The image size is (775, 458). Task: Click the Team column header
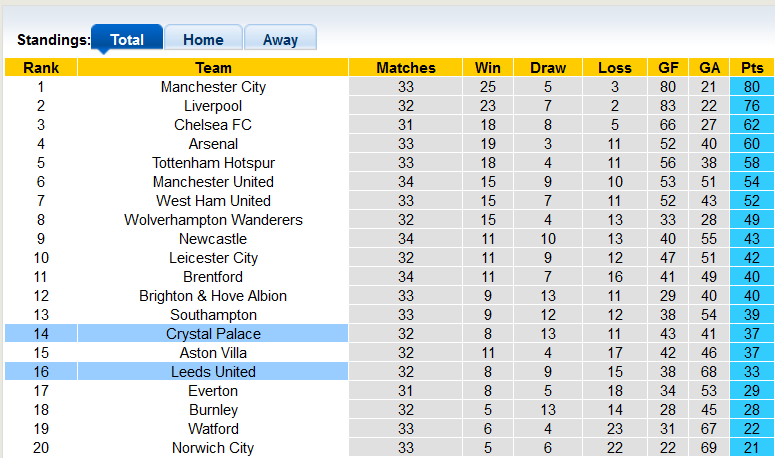pyautogui.click(x=213, y=68)
